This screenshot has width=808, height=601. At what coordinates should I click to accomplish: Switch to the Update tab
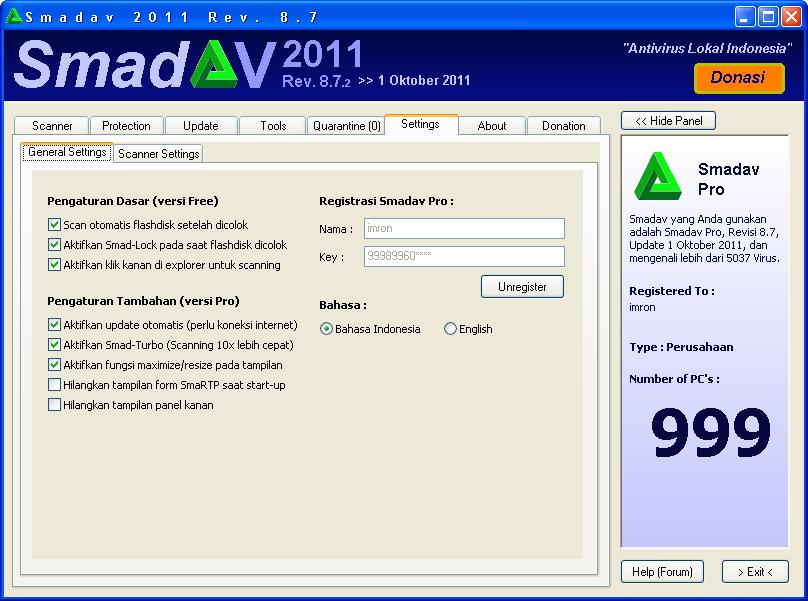(x=200, y=126)
